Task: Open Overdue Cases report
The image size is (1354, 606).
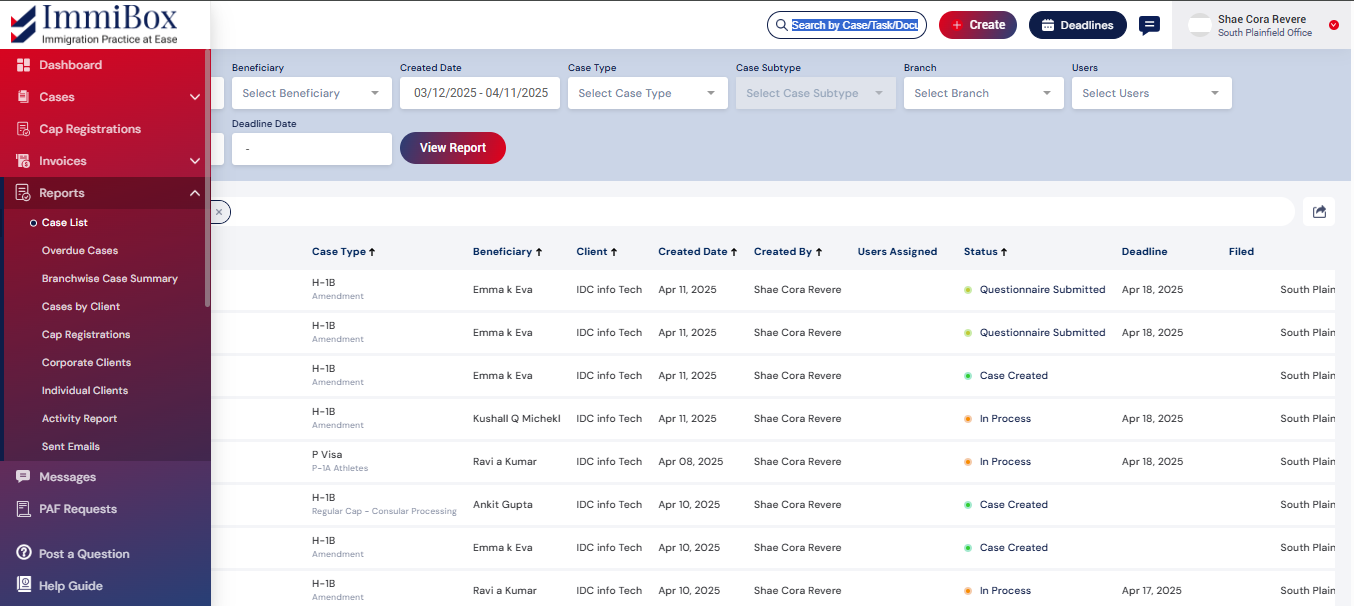Action: pos(80,251)
